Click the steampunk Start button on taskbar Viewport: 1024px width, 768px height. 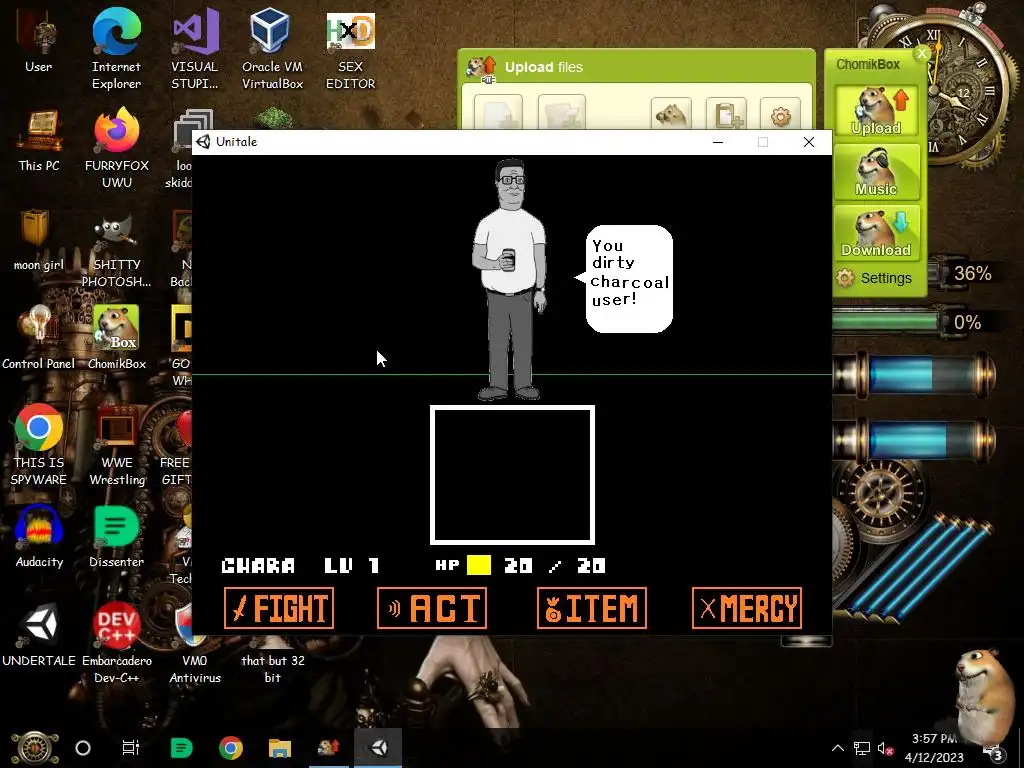(35, 748)
